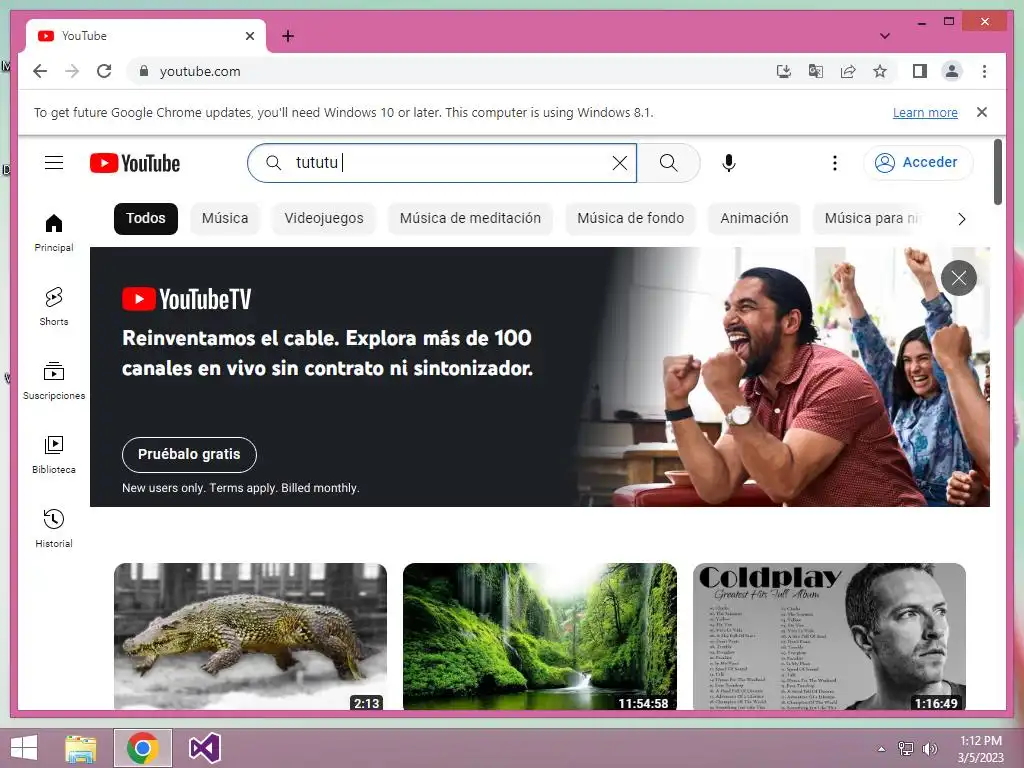1024x768 pixels.
Task: Open Historial from the sidebar
Action: pos(54,528)
